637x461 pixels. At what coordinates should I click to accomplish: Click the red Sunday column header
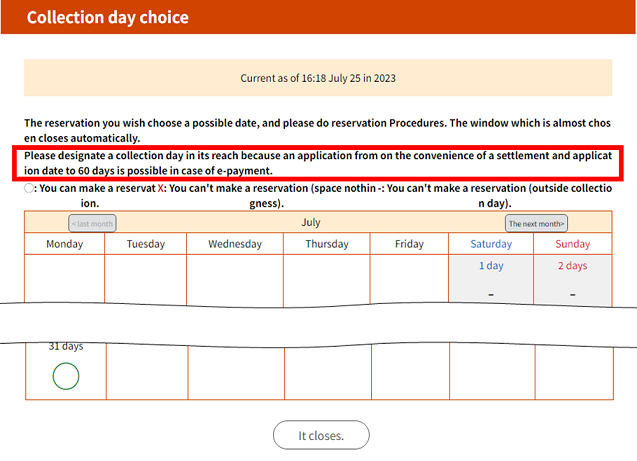[x=573, y=244]
